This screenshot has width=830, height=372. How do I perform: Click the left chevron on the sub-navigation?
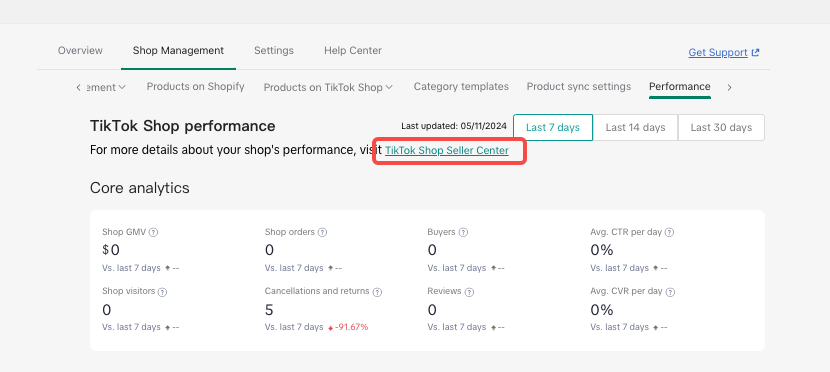pyautogui.click(x=78, y=87)
